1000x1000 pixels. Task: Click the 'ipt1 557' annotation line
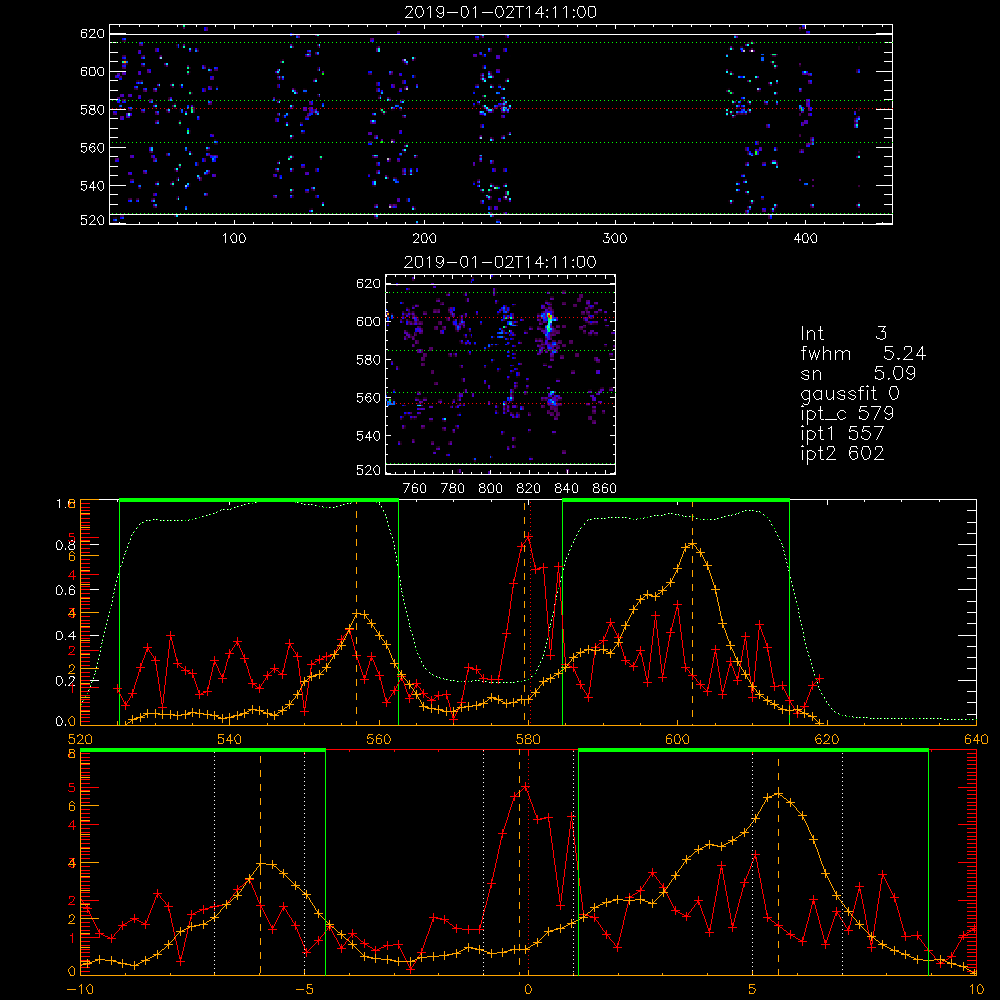[x=842, y=433]
